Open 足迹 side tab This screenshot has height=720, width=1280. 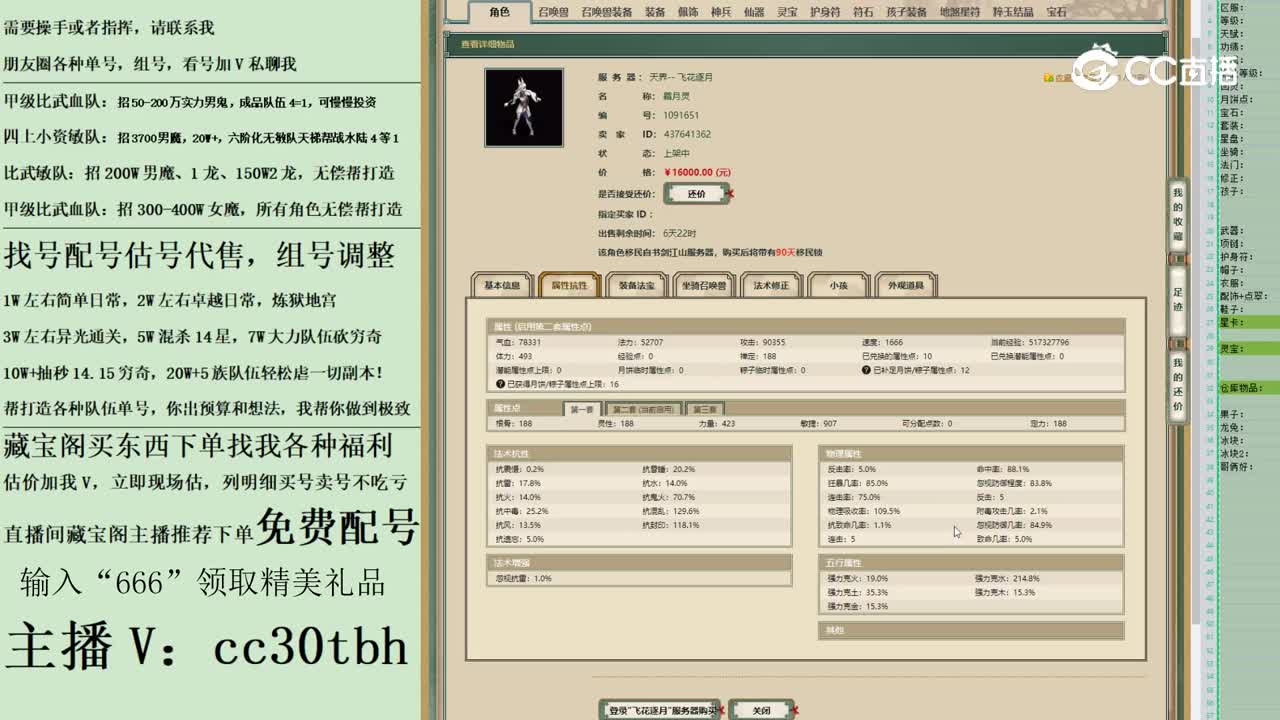point(1178,300)
